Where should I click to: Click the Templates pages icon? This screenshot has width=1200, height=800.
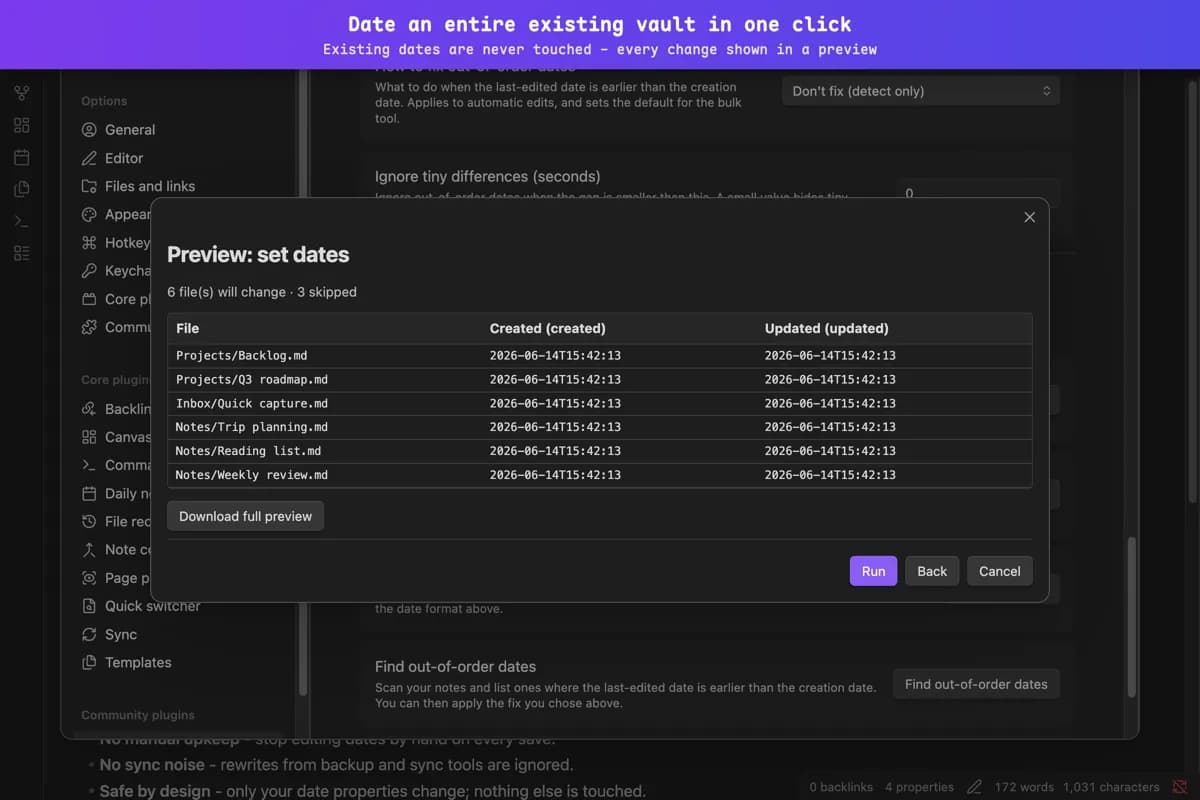click(x=89, y=662)
